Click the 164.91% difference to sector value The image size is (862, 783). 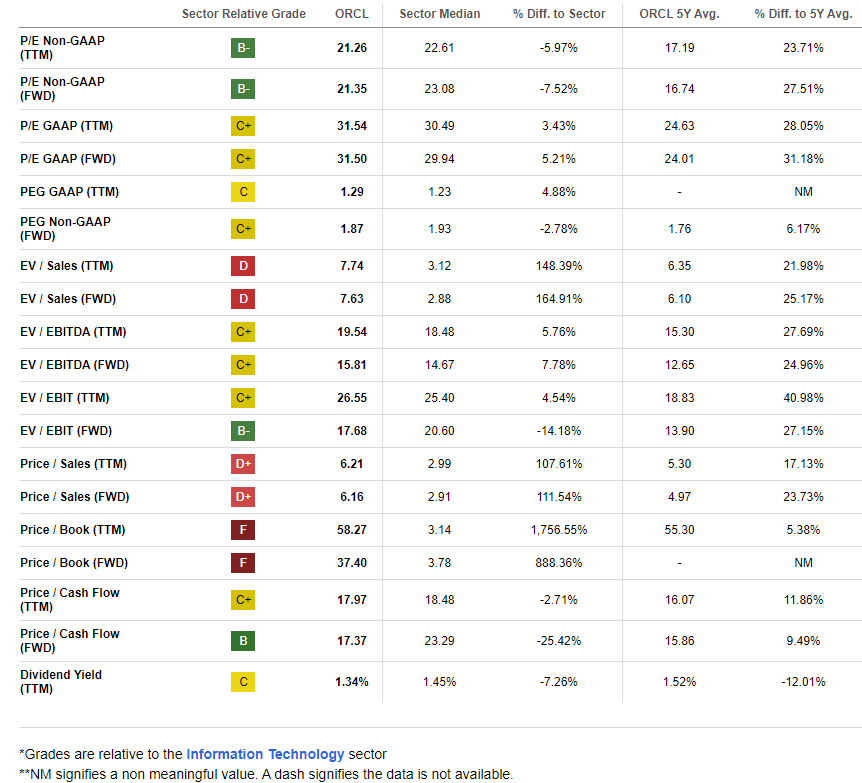pos(559,299)
